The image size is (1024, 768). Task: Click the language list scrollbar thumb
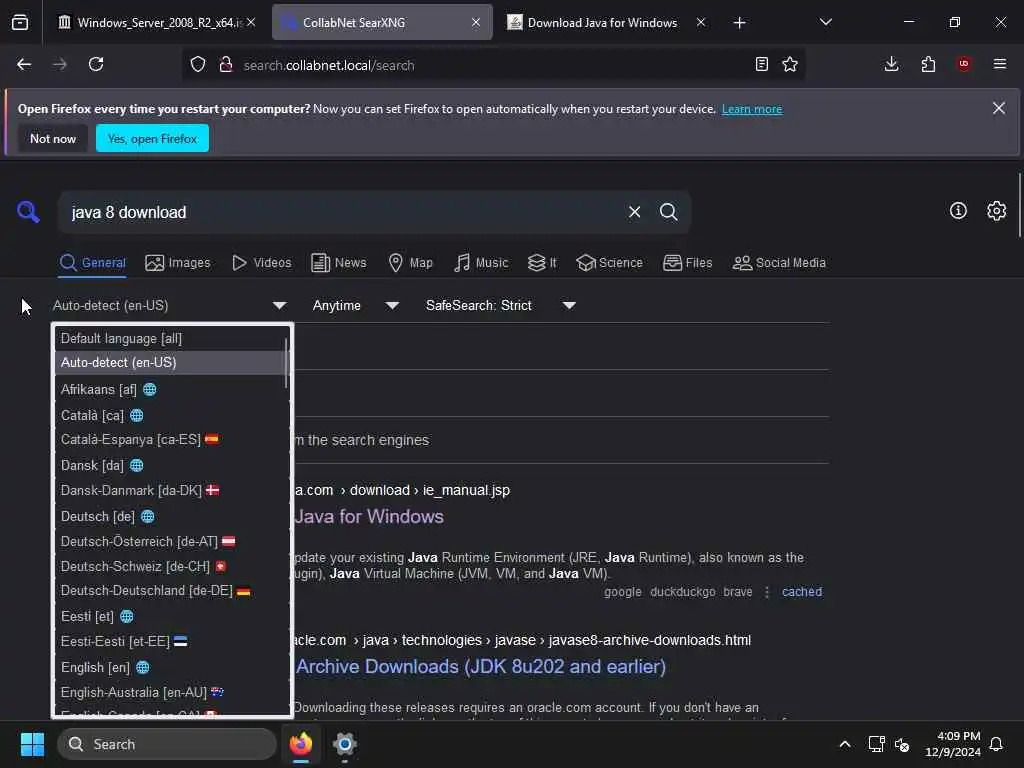pyautogui.click(x=287, y=362)
